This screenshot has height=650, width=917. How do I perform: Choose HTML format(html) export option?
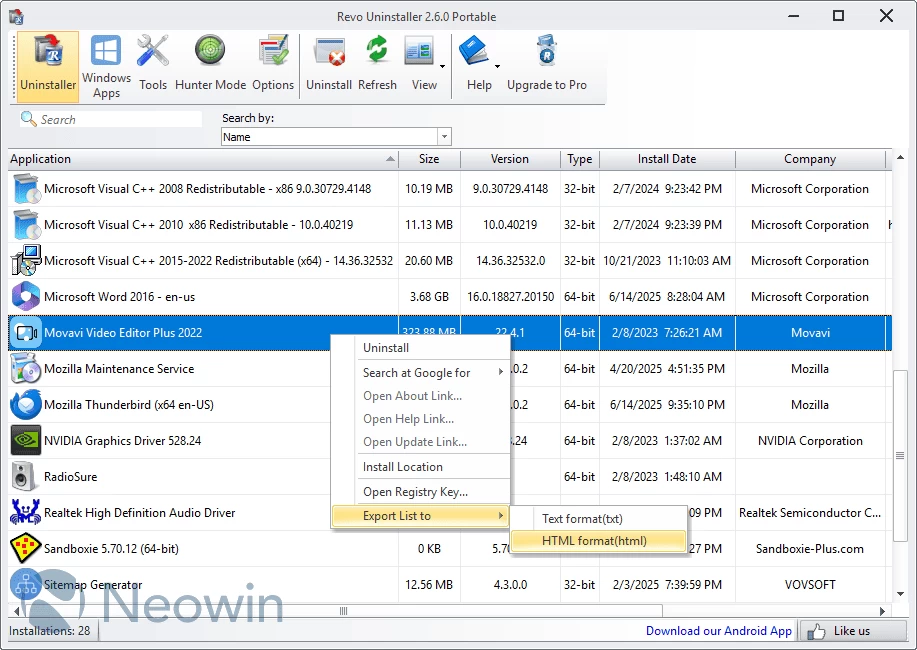click(598, 541)
